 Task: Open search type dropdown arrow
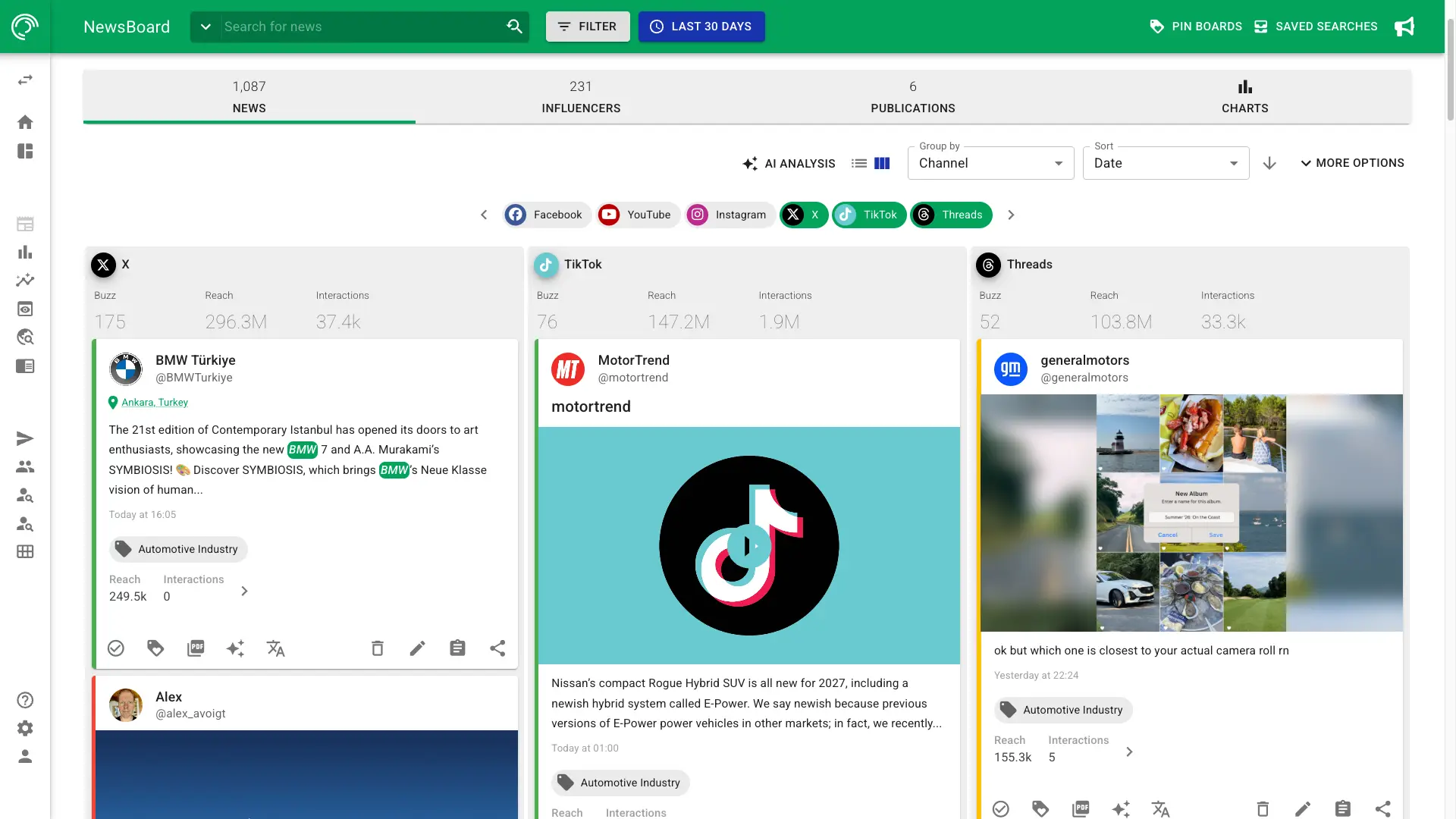click(x=206, y=27)
